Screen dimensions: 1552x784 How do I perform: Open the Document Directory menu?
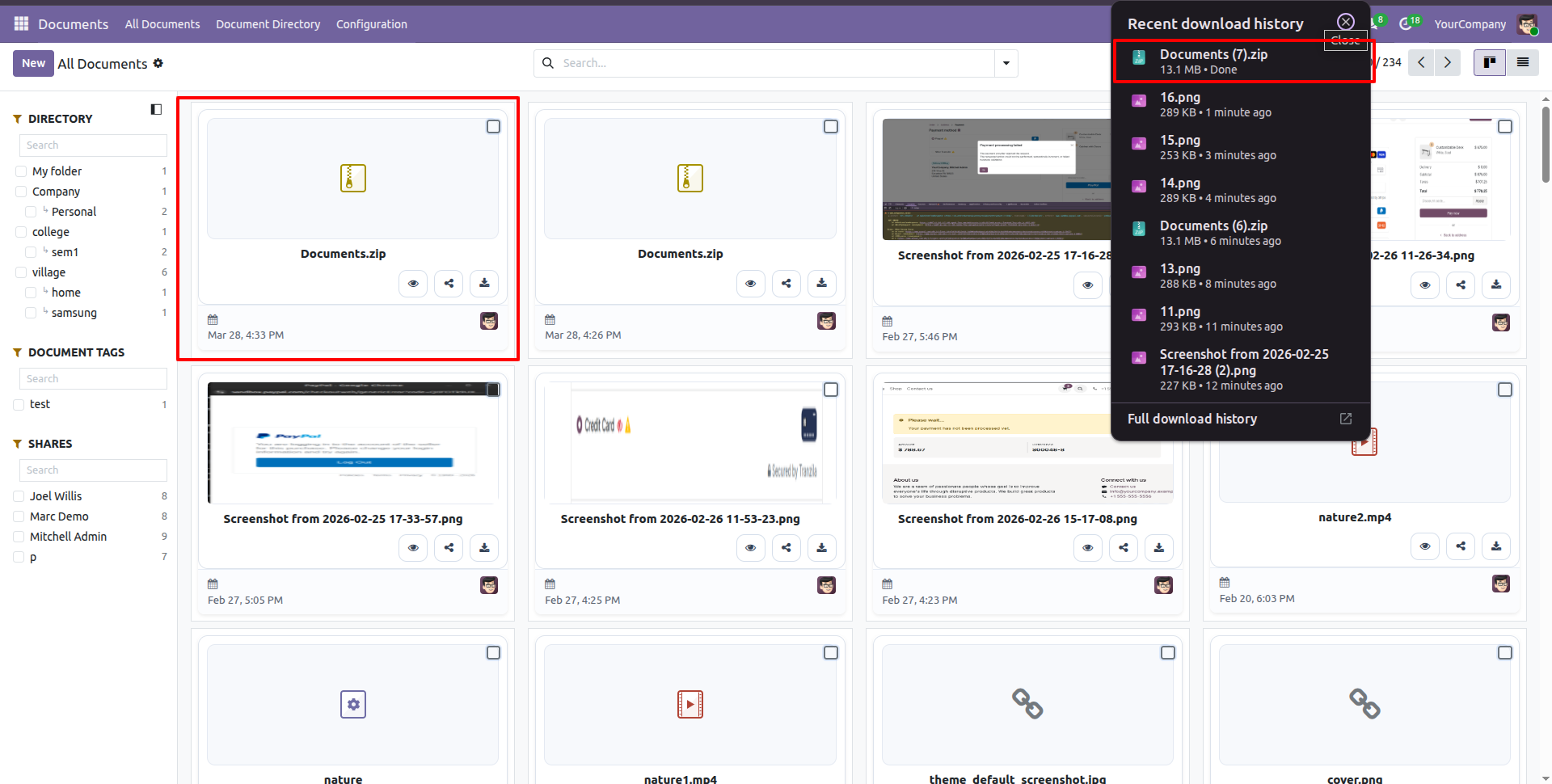click(x=268, y=24)
